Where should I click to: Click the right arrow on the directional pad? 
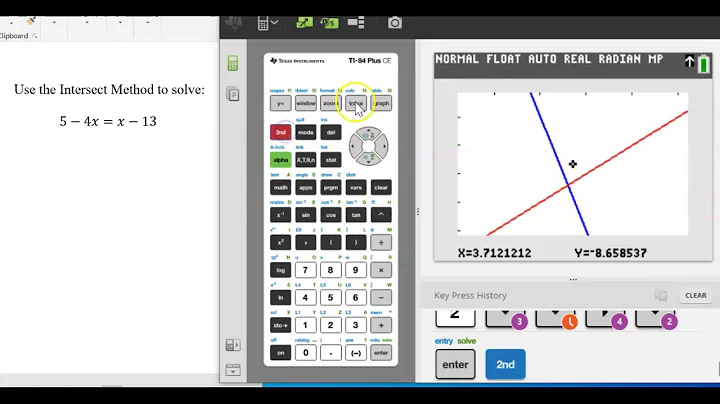point(383,146)
